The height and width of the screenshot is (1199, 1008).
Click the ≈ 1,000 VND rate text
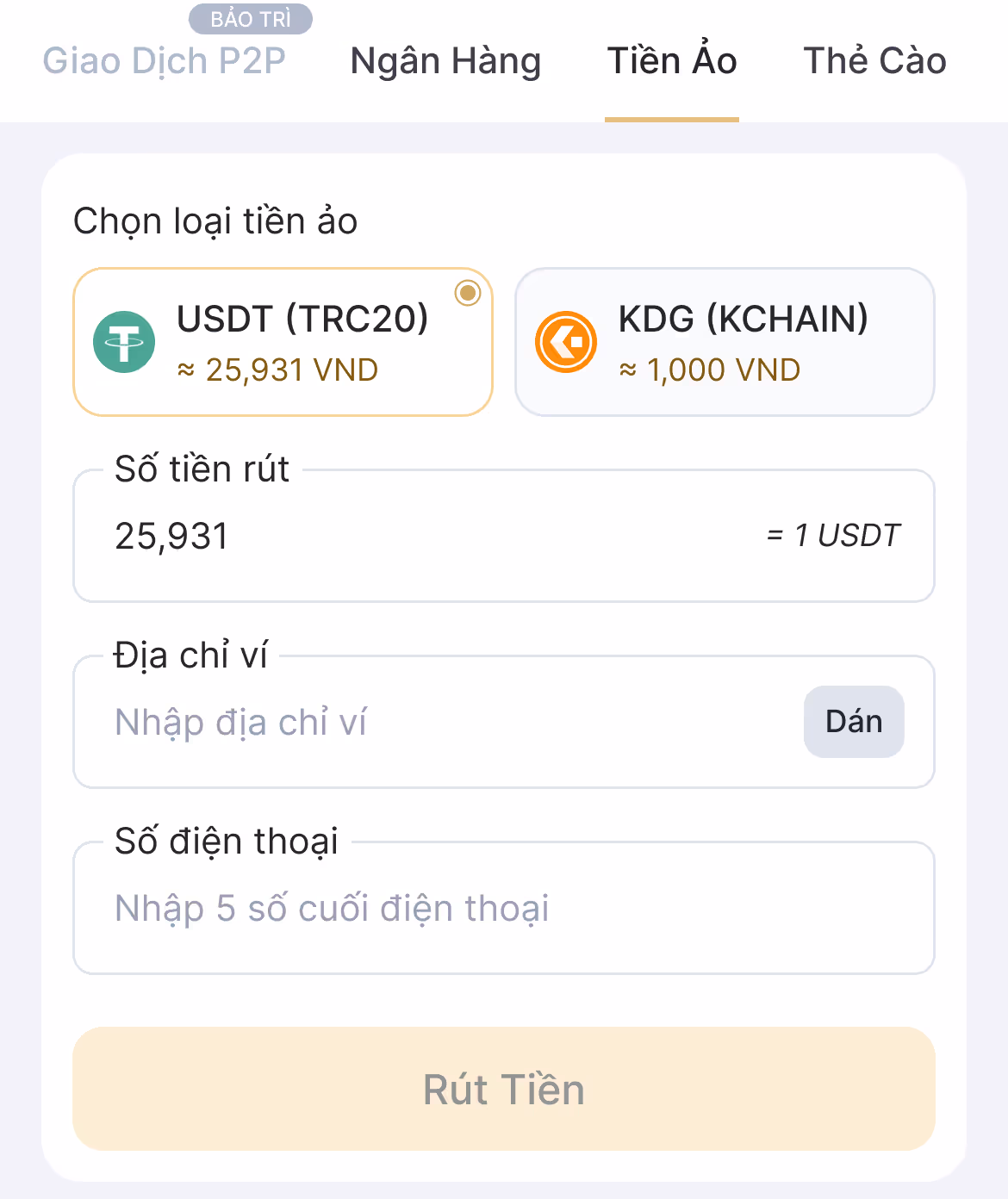(x=710, y=370)
